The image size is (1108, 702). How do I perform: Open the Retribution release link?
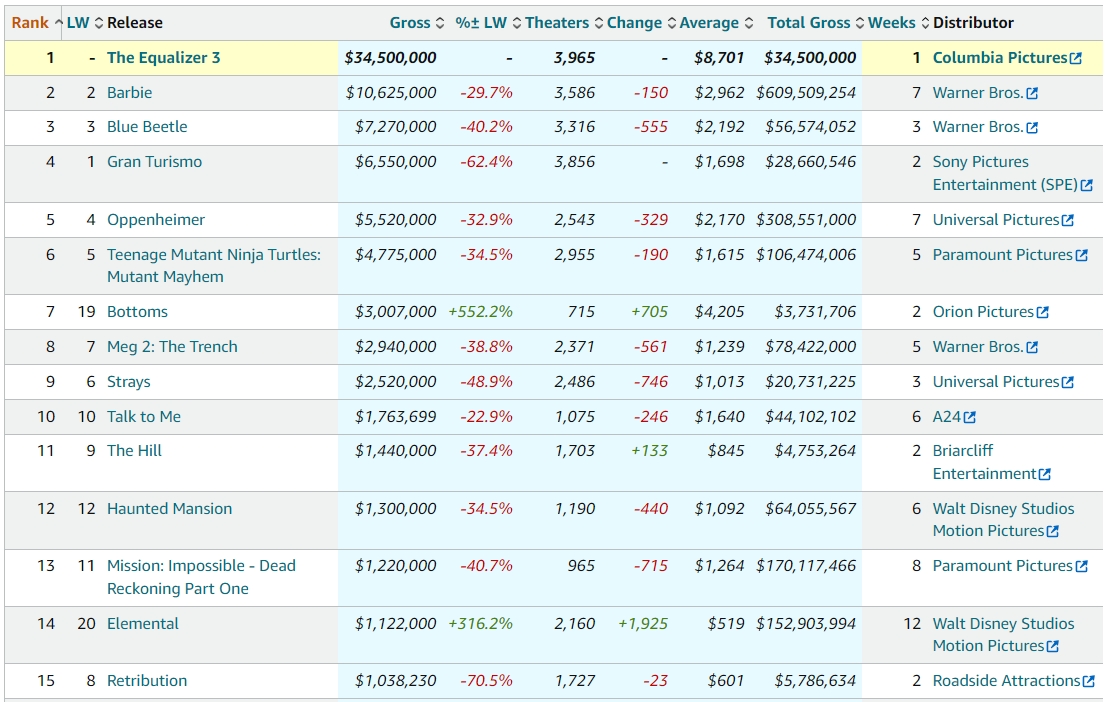[x=147, y=681]
